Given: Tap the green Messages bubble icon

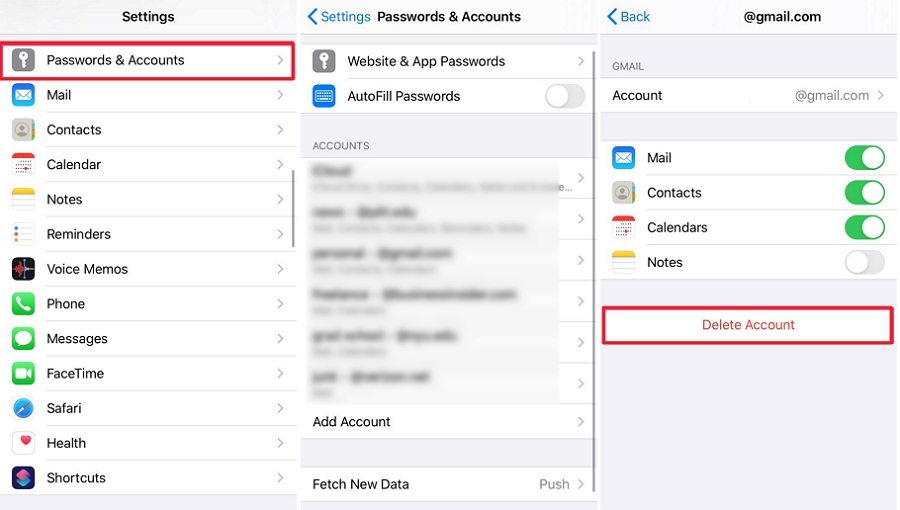Looking at the screenshot, I should tap(24, 338).
